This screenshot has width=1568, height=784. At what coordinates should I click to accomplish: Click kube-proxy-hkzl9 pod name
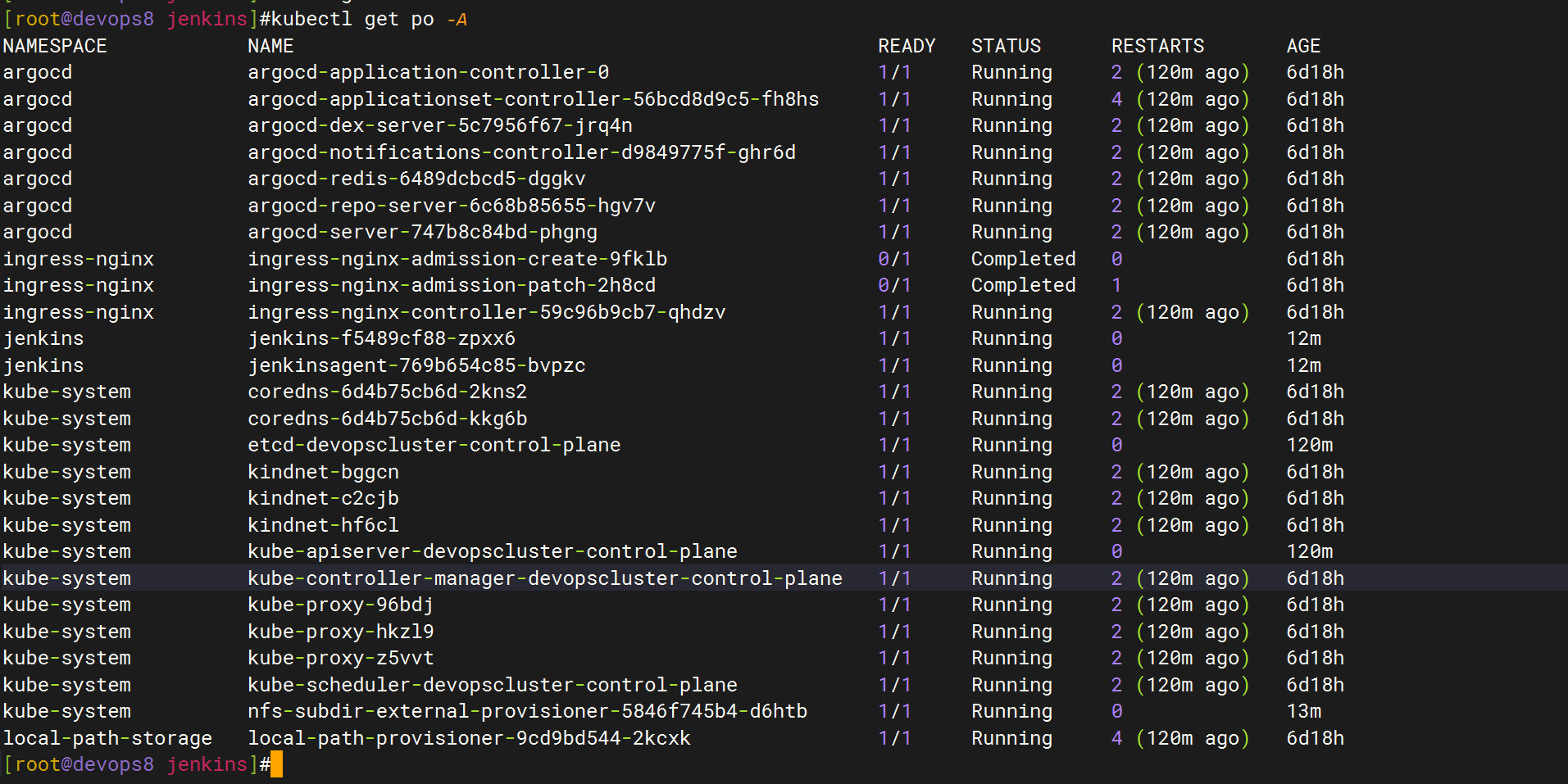point(340,632)
